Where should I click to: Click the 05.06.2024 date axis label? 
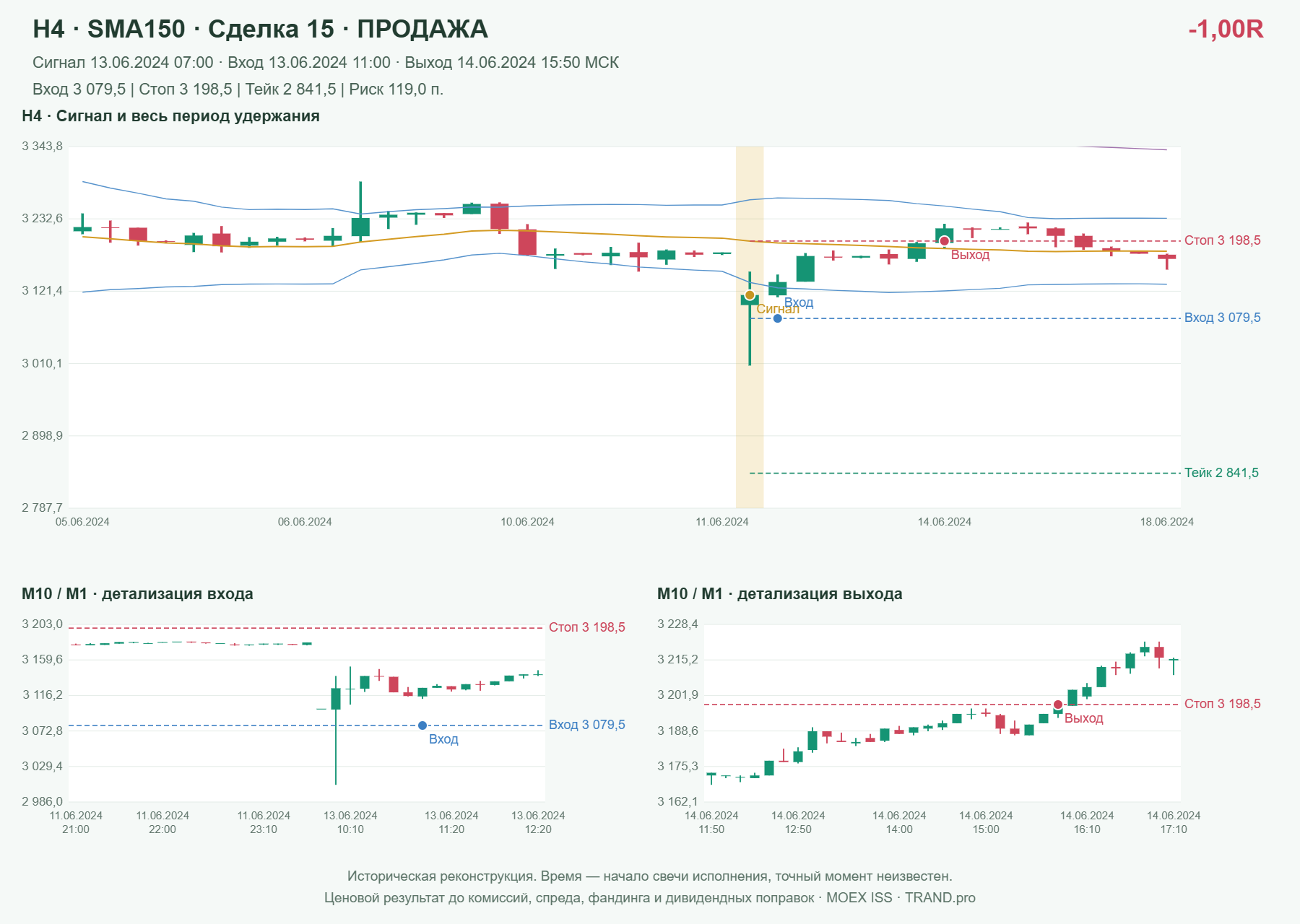[82, 522]
